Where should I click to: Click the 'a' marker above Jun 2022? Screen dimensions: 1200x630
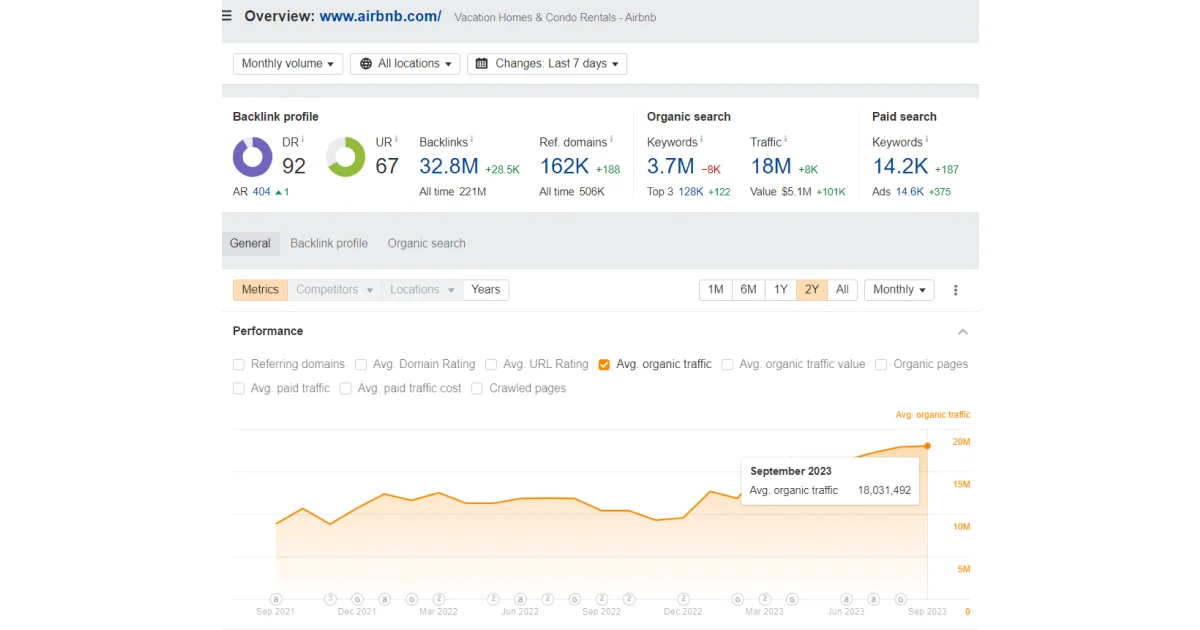(x=520, y=599)
